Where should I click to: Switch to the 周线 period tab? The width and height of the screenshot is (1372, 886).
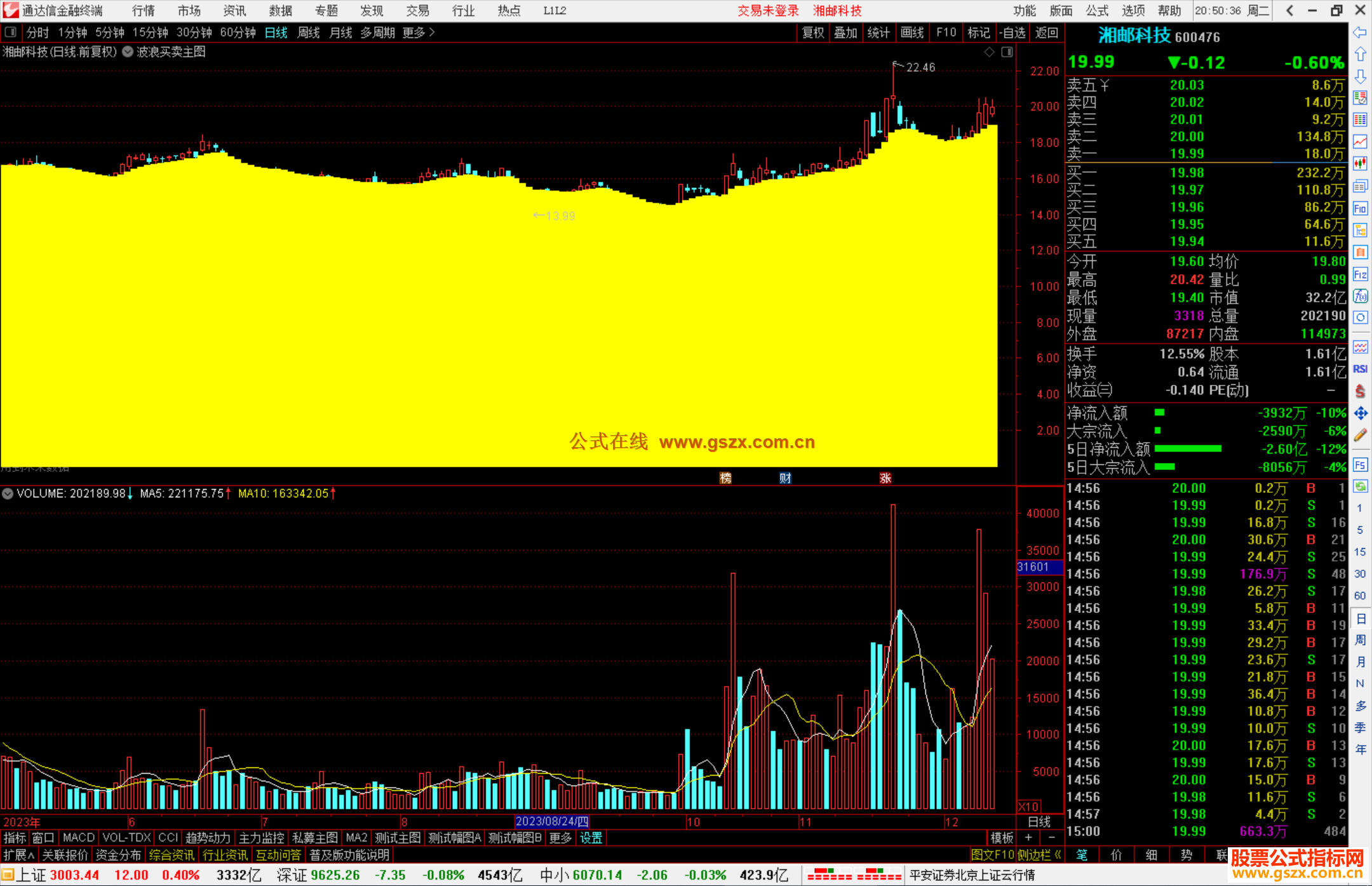(x=309, y=32)
